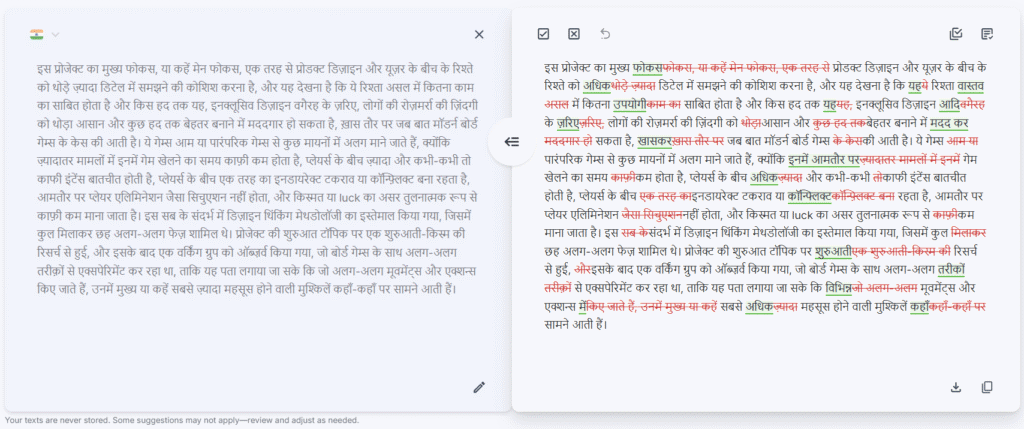This screenshot has width=1024, height=429.
Task: Copy the corrected text to clipboard
Action: (987, 387)
